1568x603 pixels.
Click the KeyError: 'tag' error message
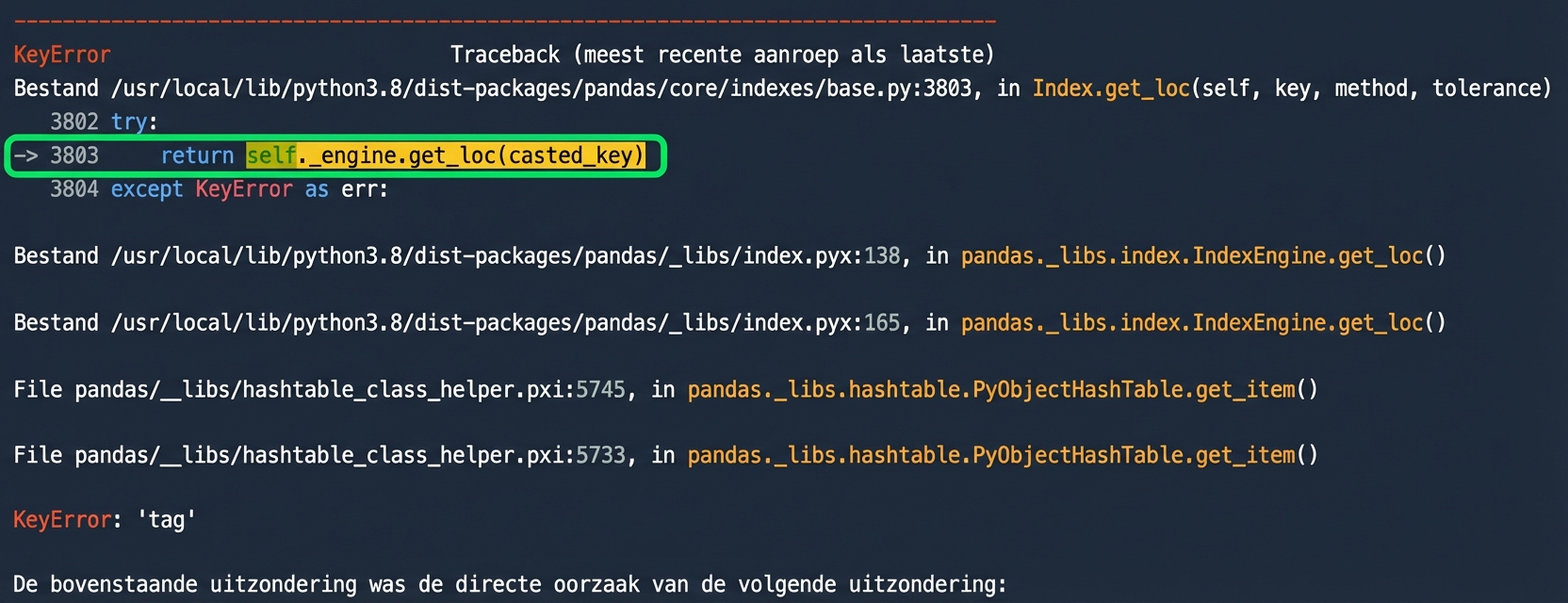105,520
